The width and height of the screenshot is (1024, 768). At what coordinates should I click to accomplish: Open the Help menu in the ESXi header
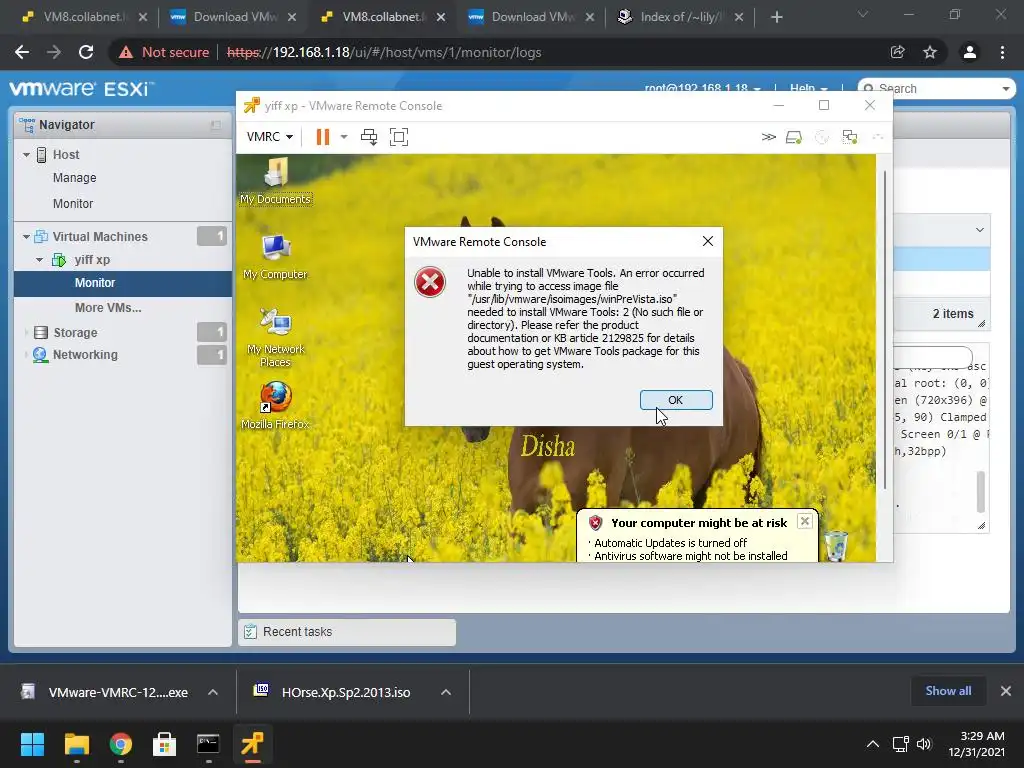pyautogui.click(x=808, y=88)
